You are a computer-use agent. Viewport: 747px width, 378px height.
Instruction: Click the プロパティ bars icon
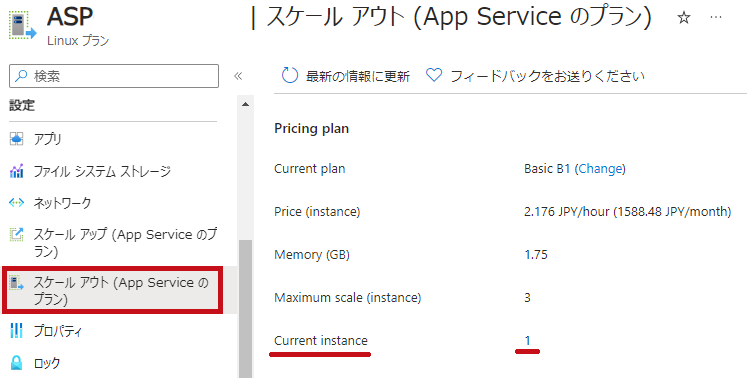point(17,330)
